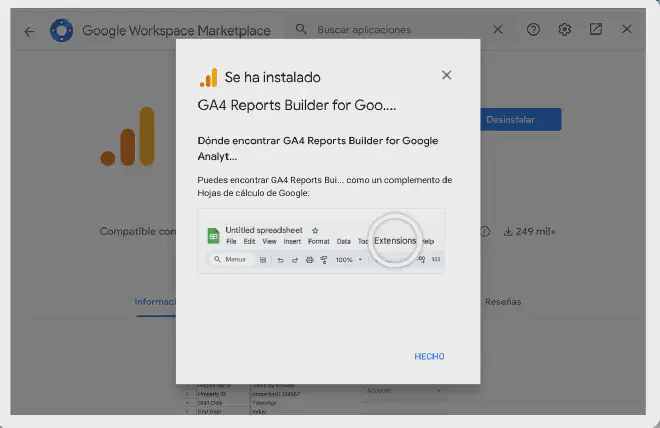
Task: Click the 123 format icon in preview
Action: tap(436, 259)
